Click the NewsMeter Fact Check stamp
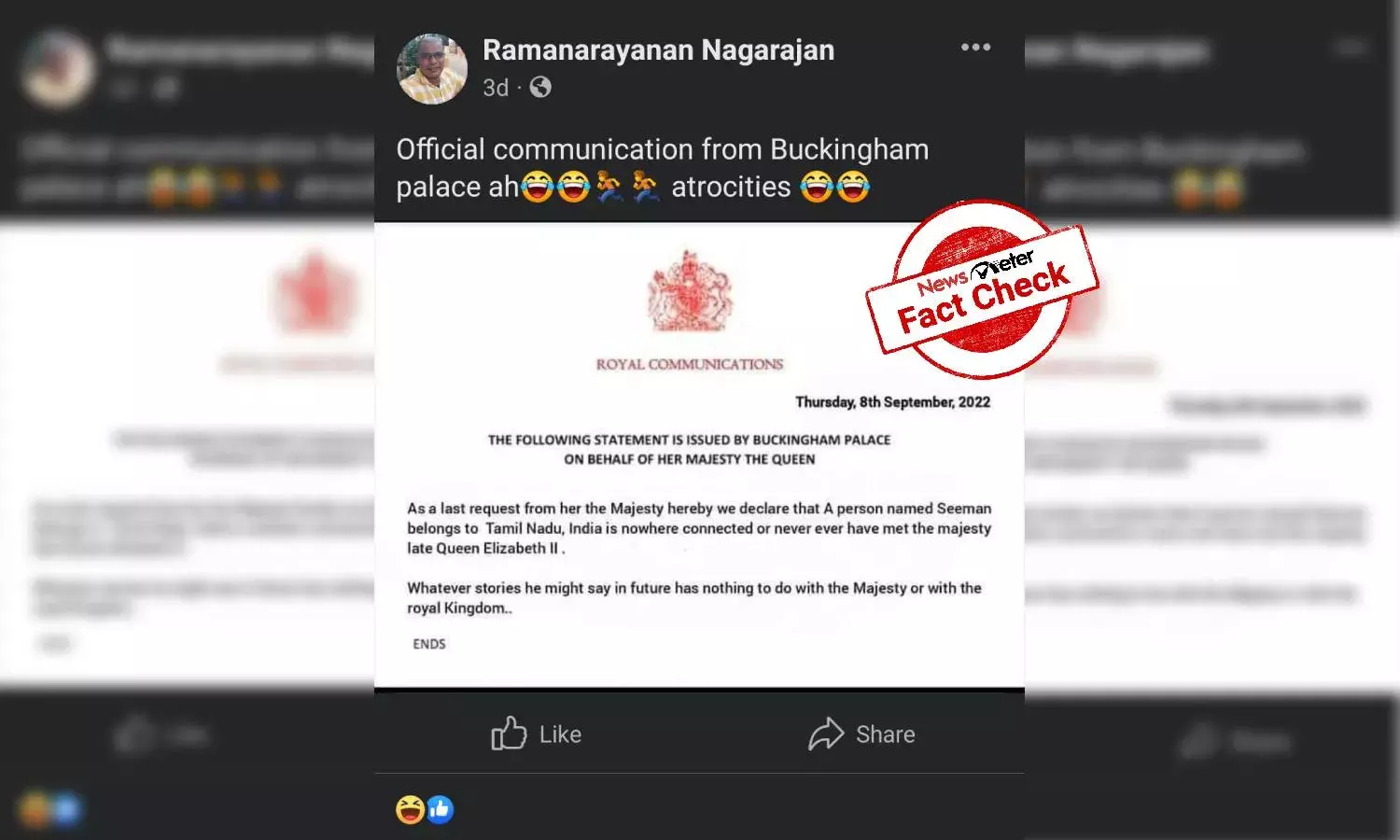The height and width of the screenshot is (840, 1400). [982, 289]
